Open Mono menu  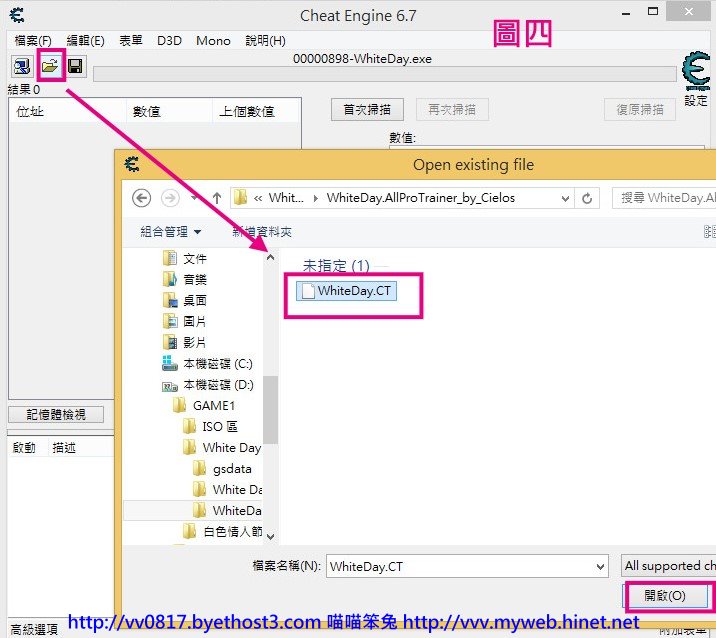(x=213, y=41)
